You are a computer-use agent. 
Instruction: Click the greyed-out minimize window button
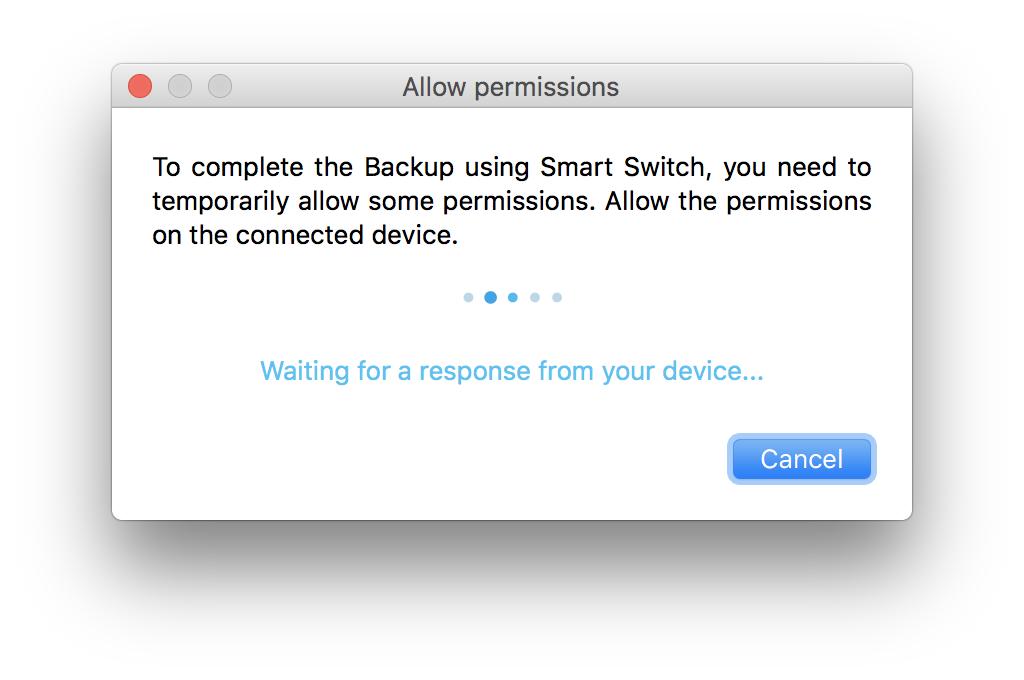(180, 87)
